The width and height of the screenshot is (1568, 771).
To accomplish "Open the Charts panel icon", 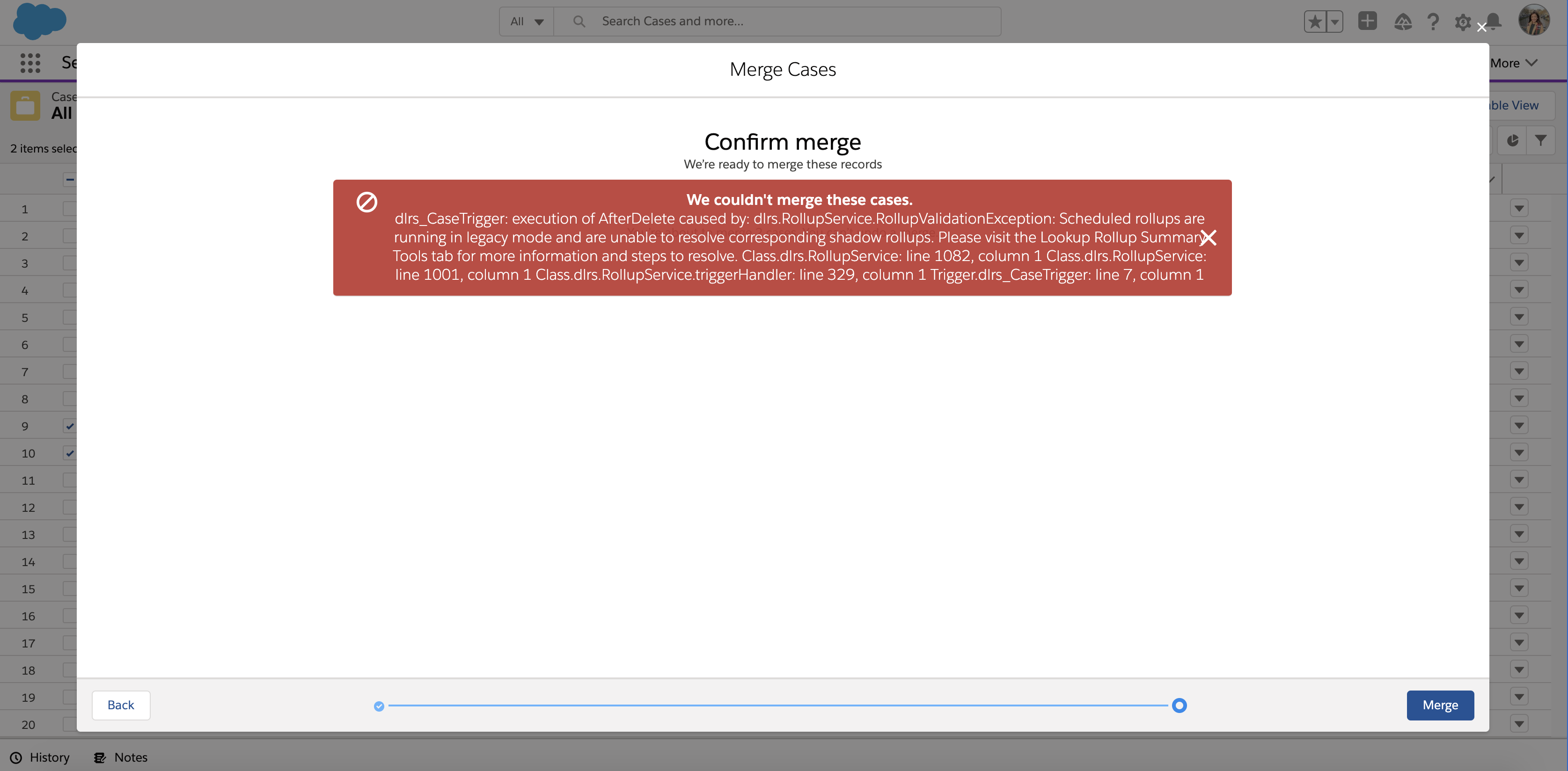I will tap(1513, 140).
